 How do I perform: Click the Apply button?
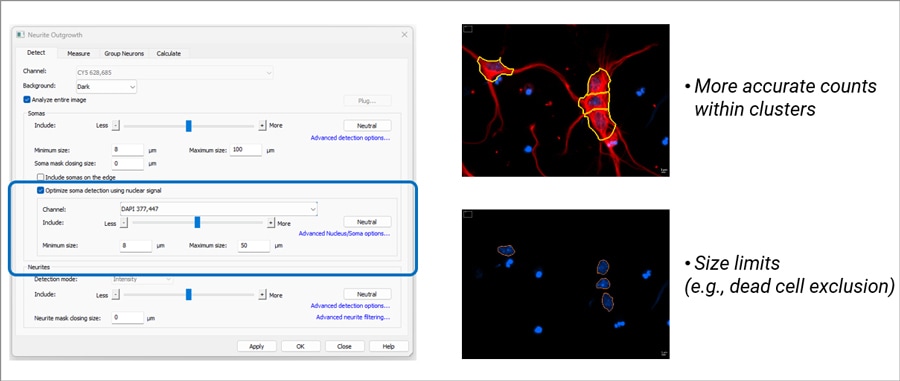tap(257, 346)
